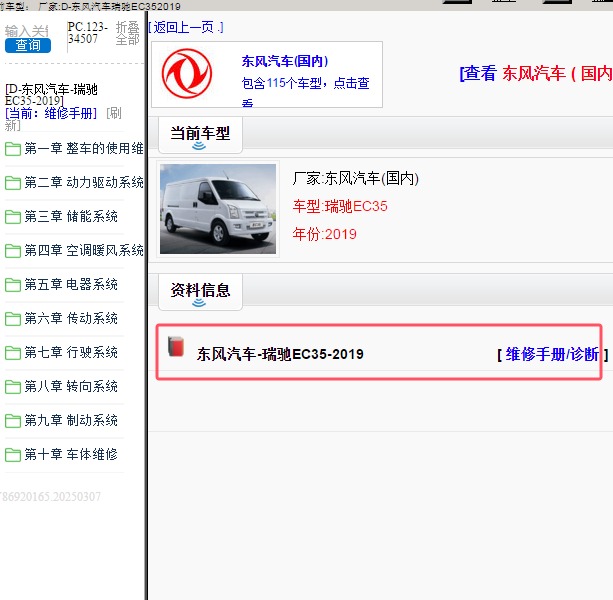Focus the keyword input field 输入关键
Viewport: 613px width, 600px height.
27,31
